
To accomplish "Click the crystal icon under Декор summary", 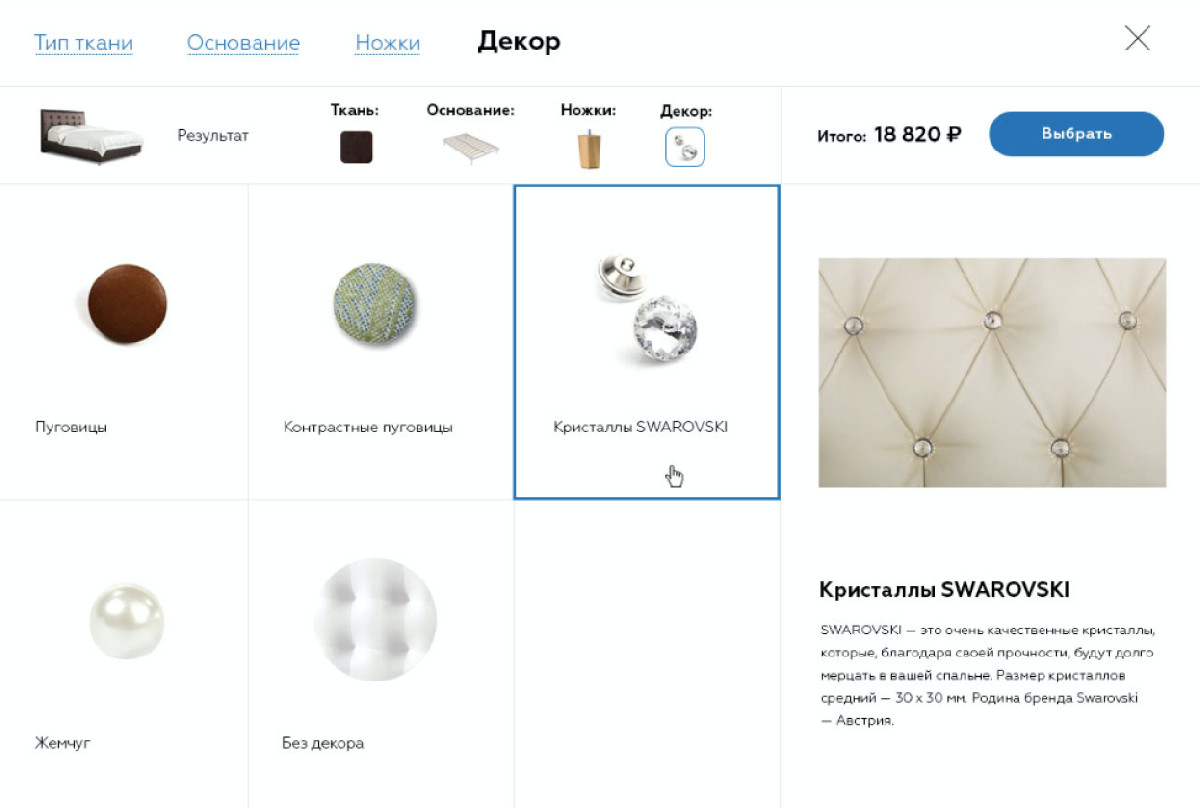I will 685,147.
